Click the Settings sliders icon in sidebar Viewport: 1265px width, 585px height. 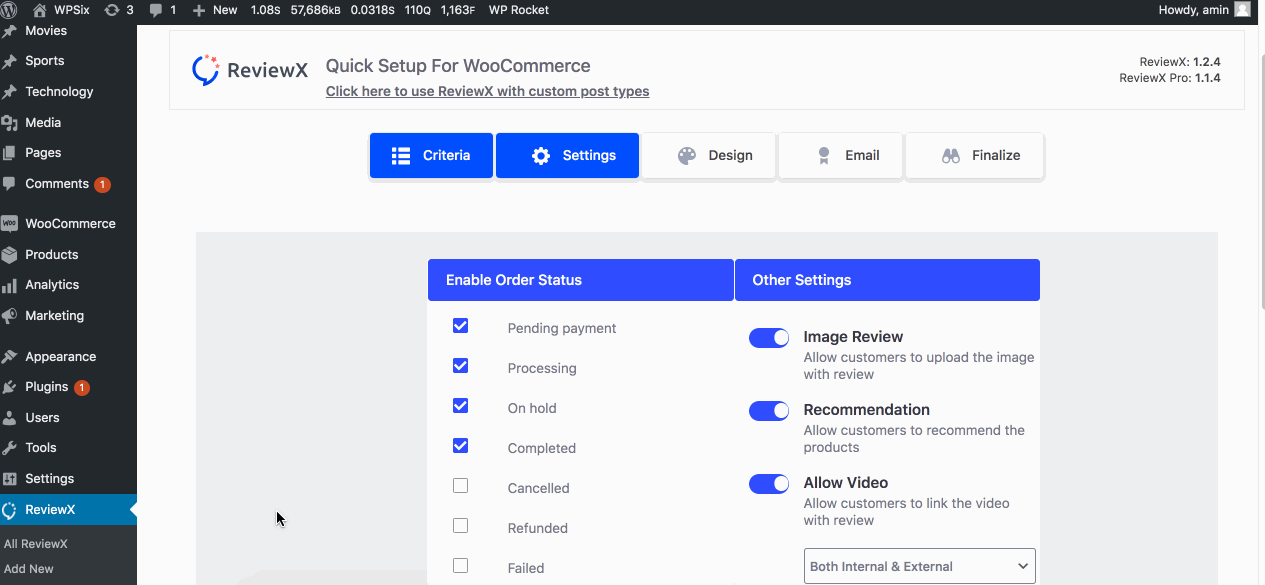tap(10, 479)
